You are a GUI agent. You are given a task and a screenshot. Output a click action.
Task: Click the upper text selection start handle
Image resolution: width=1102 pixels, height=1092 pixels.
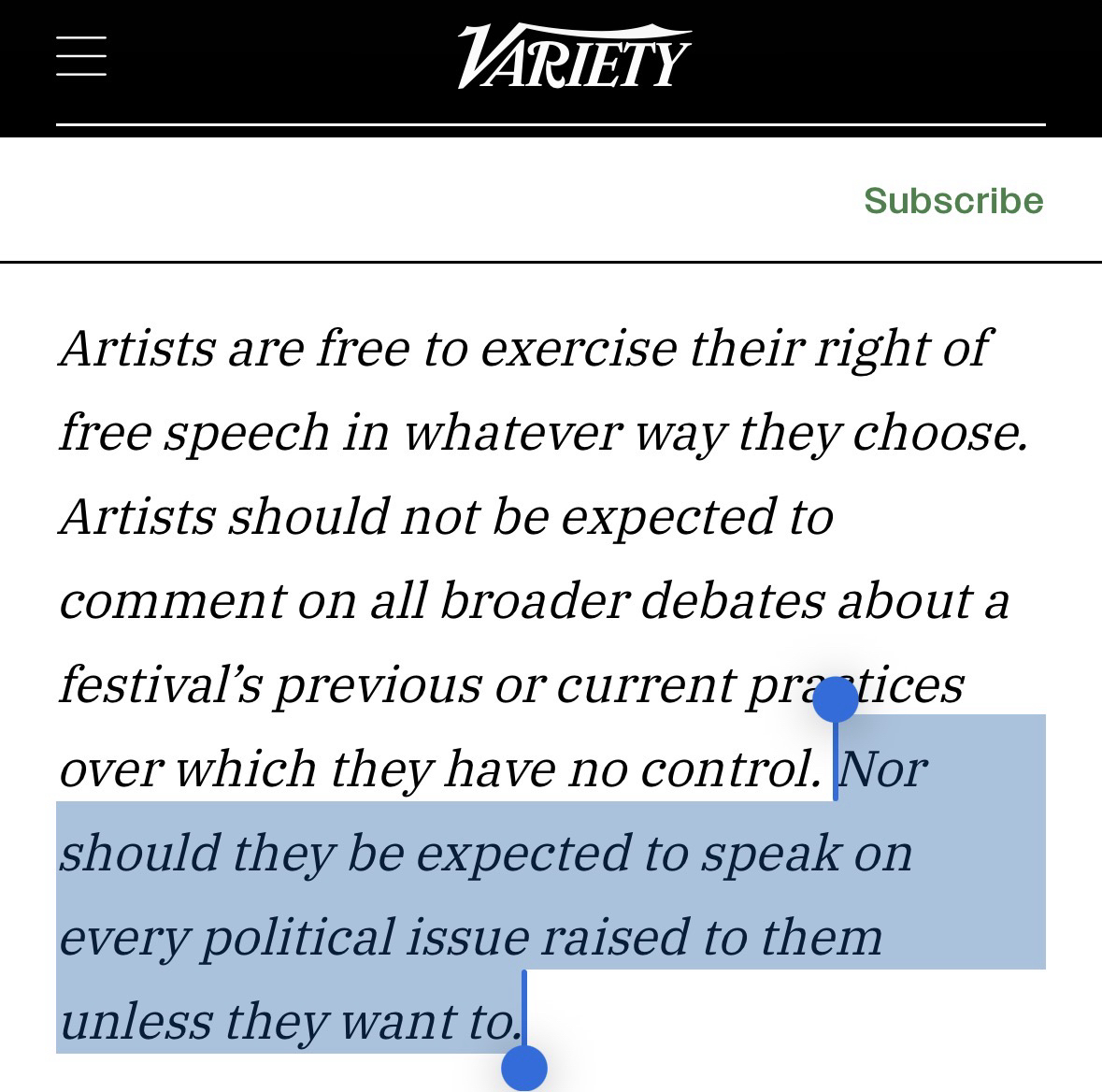pyautogui.click(x=835, y=700)
